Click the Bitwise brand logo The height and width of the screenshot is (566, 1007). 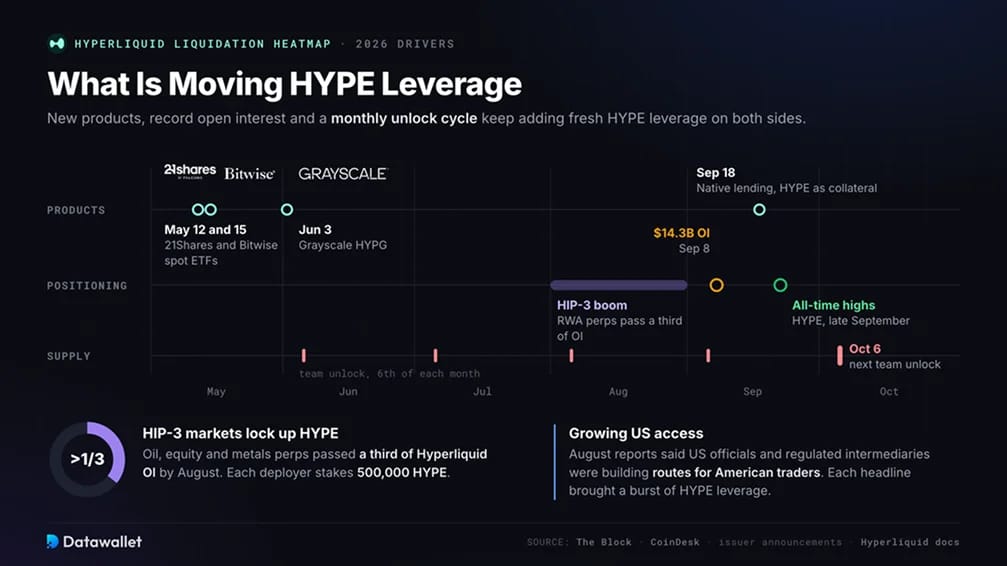pyautogui.click(x=249, y=174)
